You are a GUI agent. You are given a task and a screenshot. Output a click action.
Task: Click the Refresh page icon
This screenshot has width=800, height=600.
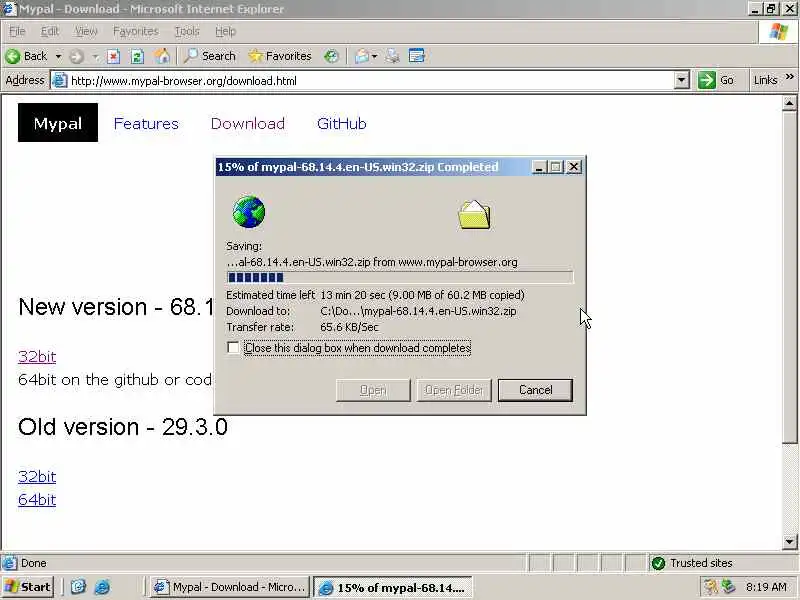[137, 56]
